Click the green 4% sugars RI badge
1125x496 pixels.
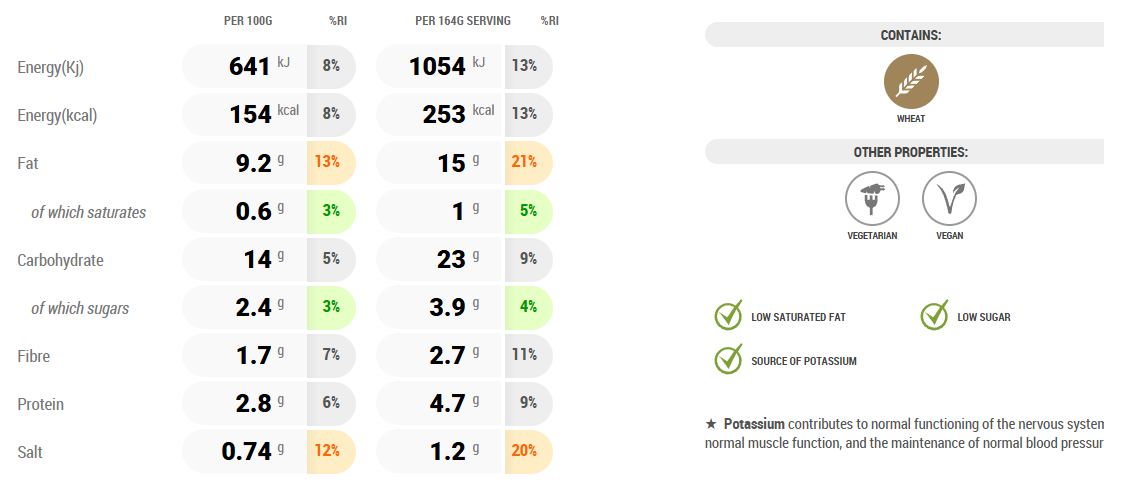pyautogui.click(x=528, y=308)
